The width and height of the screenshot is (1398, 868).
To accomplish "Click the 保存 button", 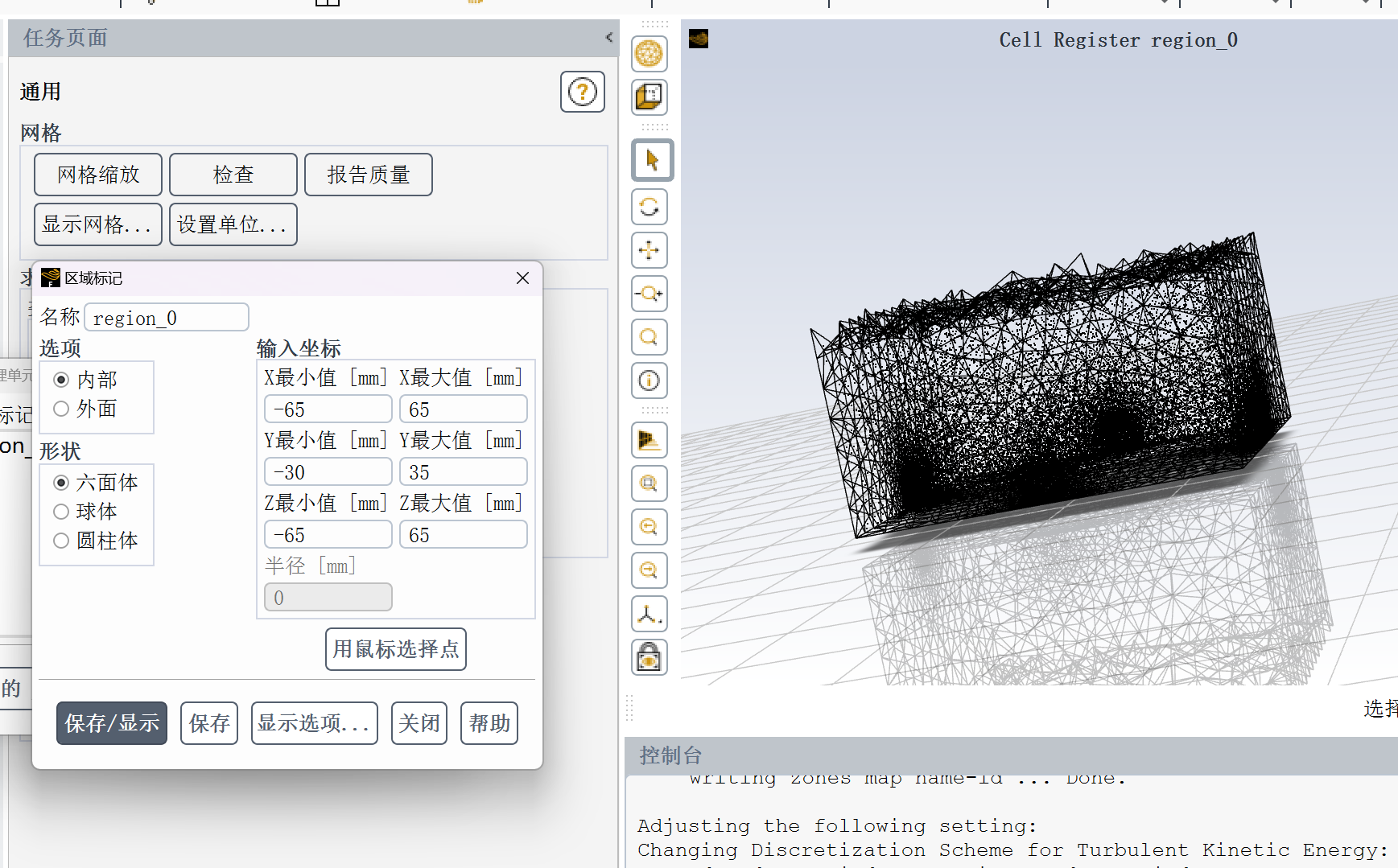I will click(209, 723).
